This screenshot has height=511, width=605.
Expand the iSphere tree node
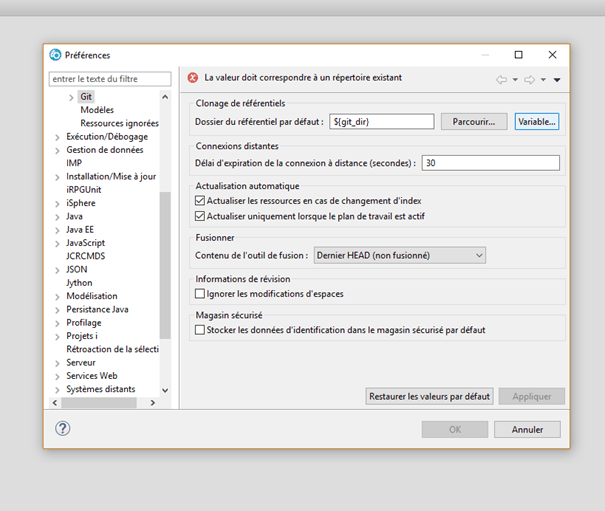57,204
